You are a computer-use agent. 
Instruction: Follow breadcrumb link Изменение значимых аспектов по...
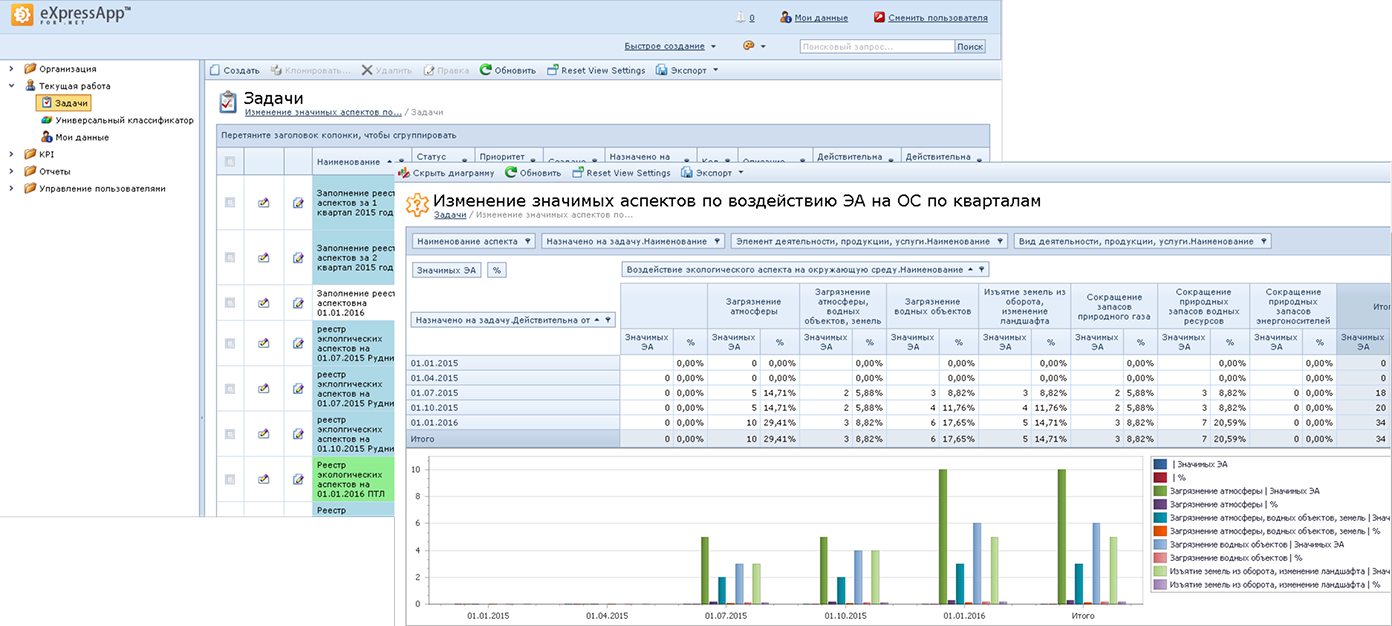pos(323,112)
